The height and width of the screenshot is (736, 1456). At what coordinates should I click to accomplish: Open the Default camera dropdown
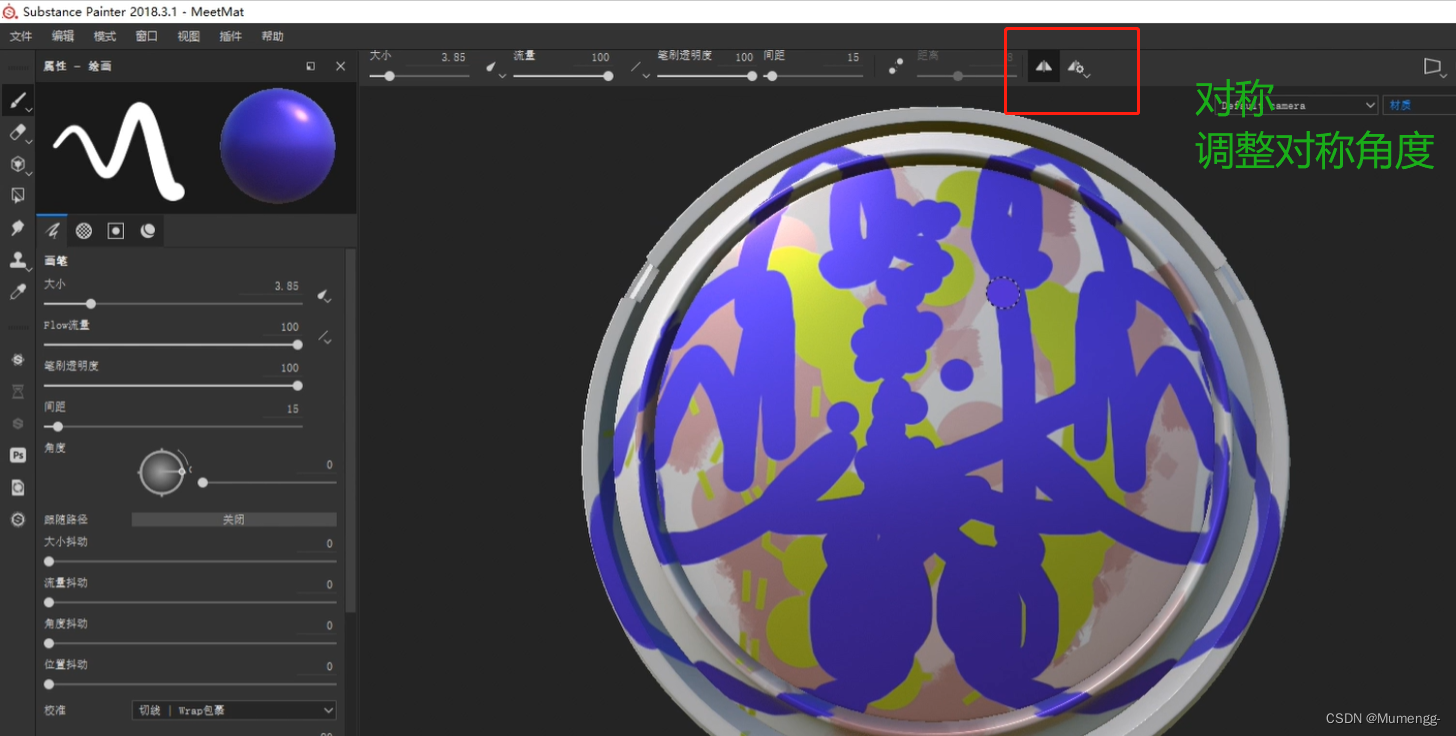pos(1297,105)
